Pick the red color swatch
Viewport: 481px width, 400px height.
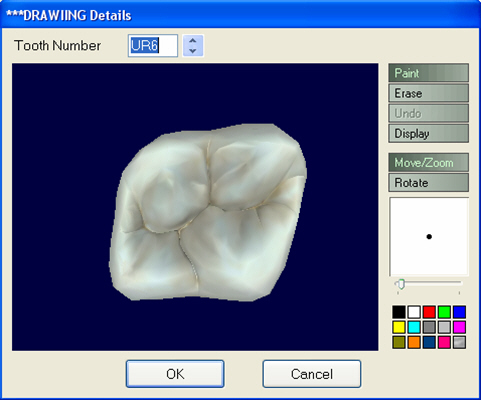point(429,312)
